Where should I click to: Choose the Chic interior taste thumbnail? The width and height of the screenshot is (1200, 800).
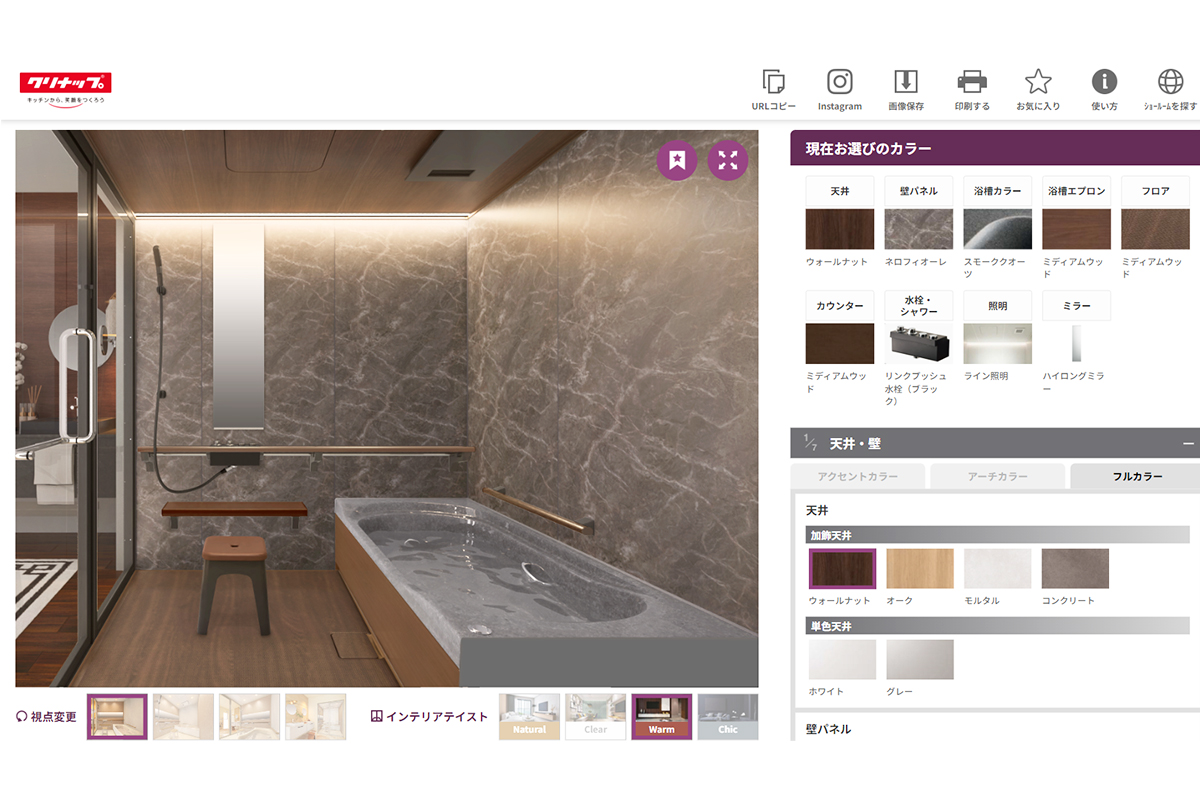coord(727,717)
